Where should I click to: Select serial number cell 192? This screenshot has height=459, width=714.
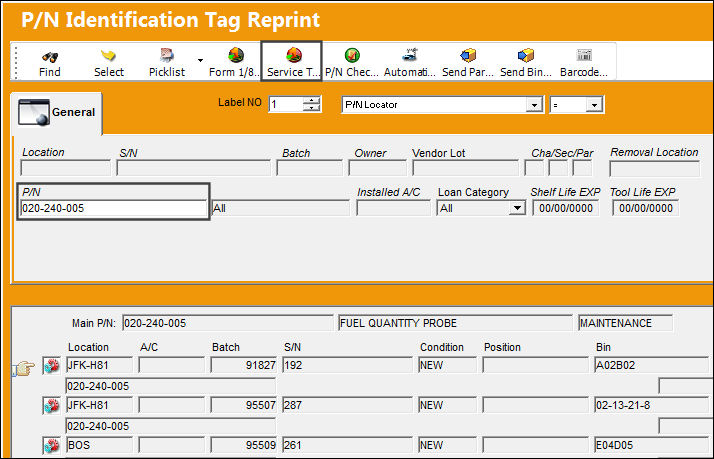point(347,365)
